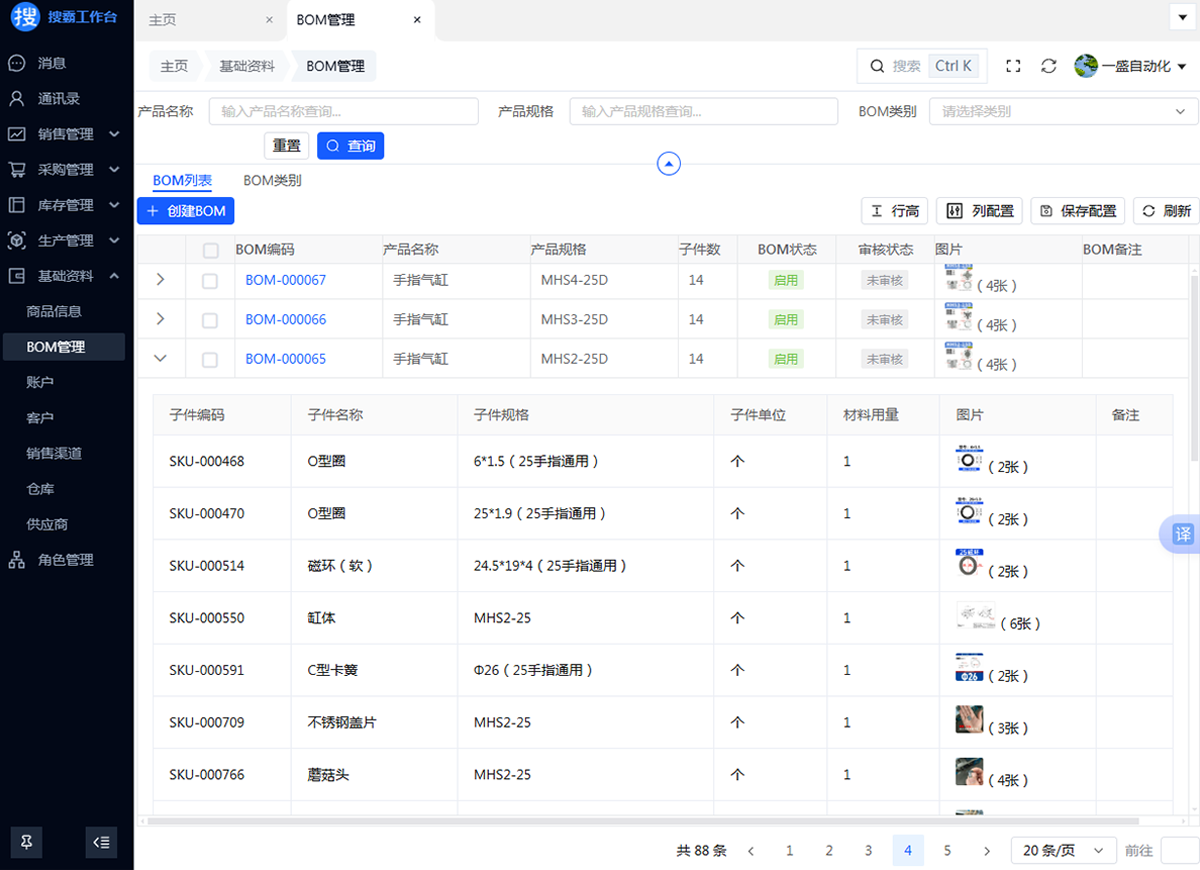Open 商品信息 in the sidebar
The width and height of the screenshot is (1200, 870).
54,311
